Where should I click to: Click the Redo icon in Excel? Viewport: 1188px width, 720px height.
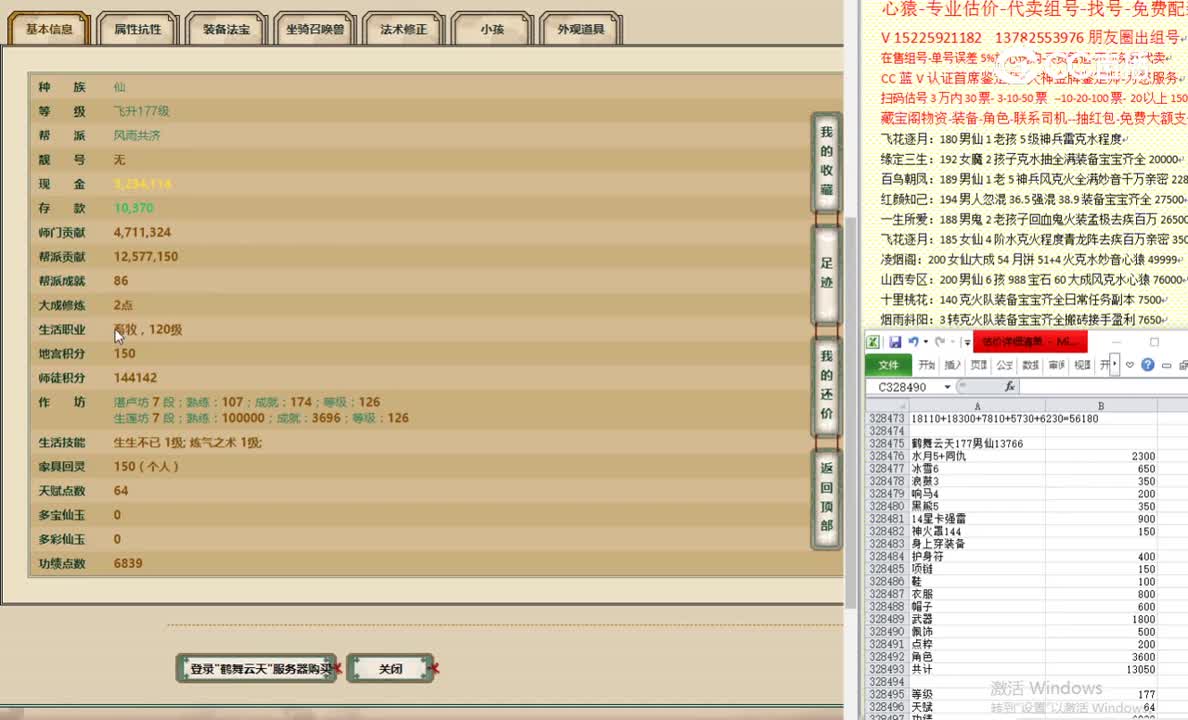pyautogui.click(x=940, y=342)
